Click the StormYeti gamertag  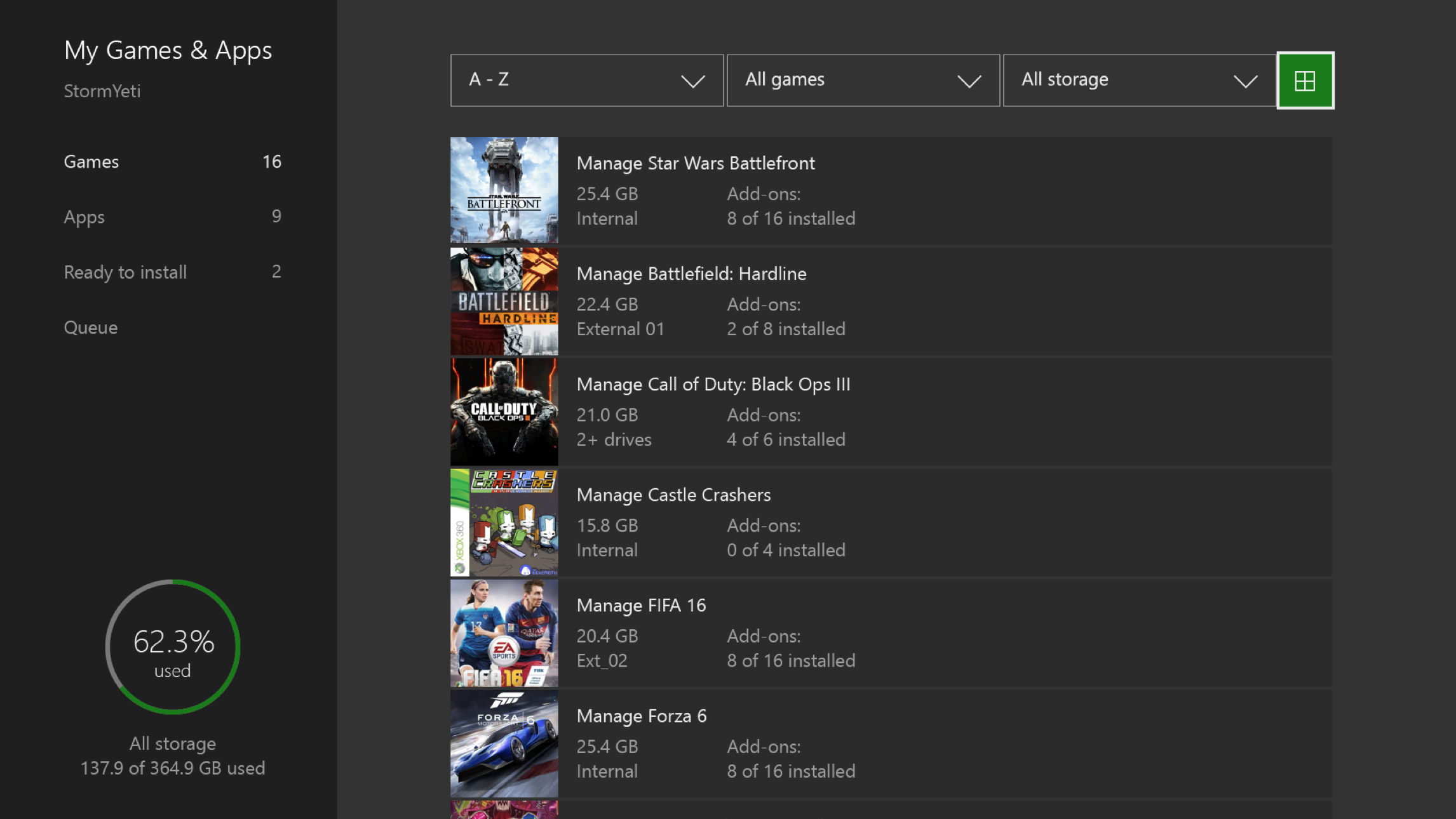[x=102, y=91]
